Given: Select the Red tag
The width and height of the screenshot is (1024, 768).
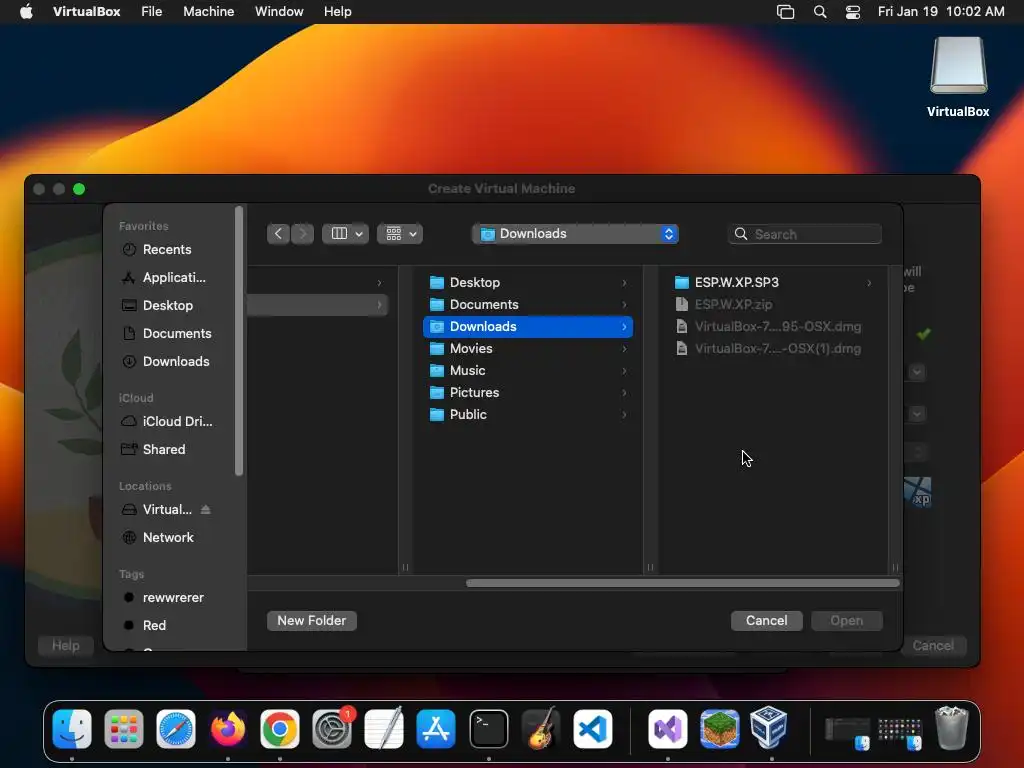Looking at the screenshot, I should click(154, 626).
